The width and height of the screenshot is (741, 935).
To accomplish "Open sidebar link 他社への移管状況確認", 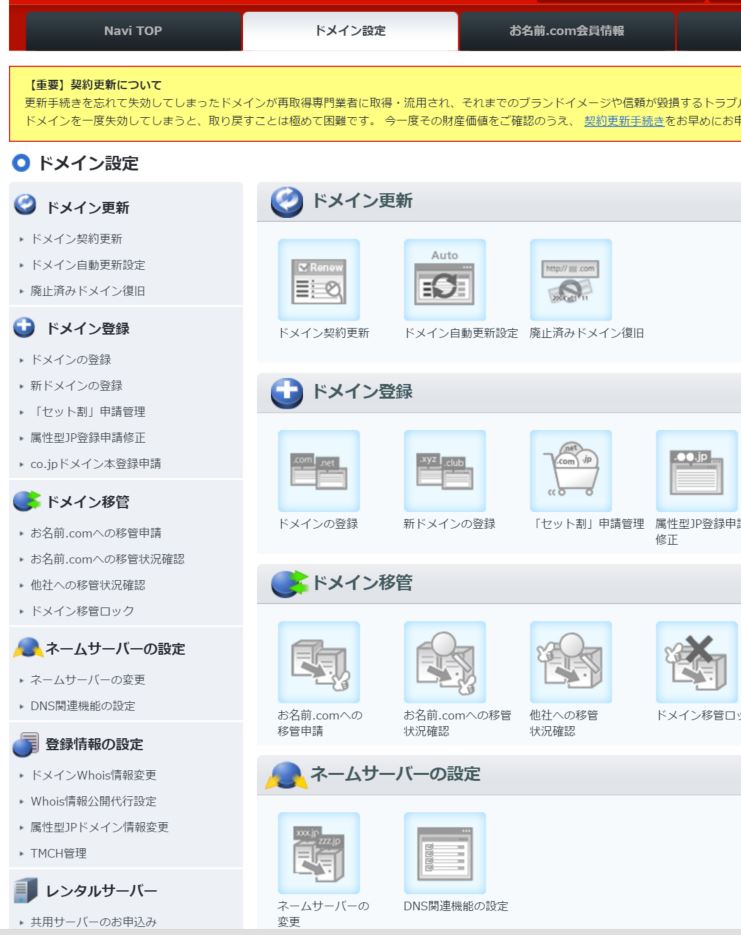I will (88, 585).
